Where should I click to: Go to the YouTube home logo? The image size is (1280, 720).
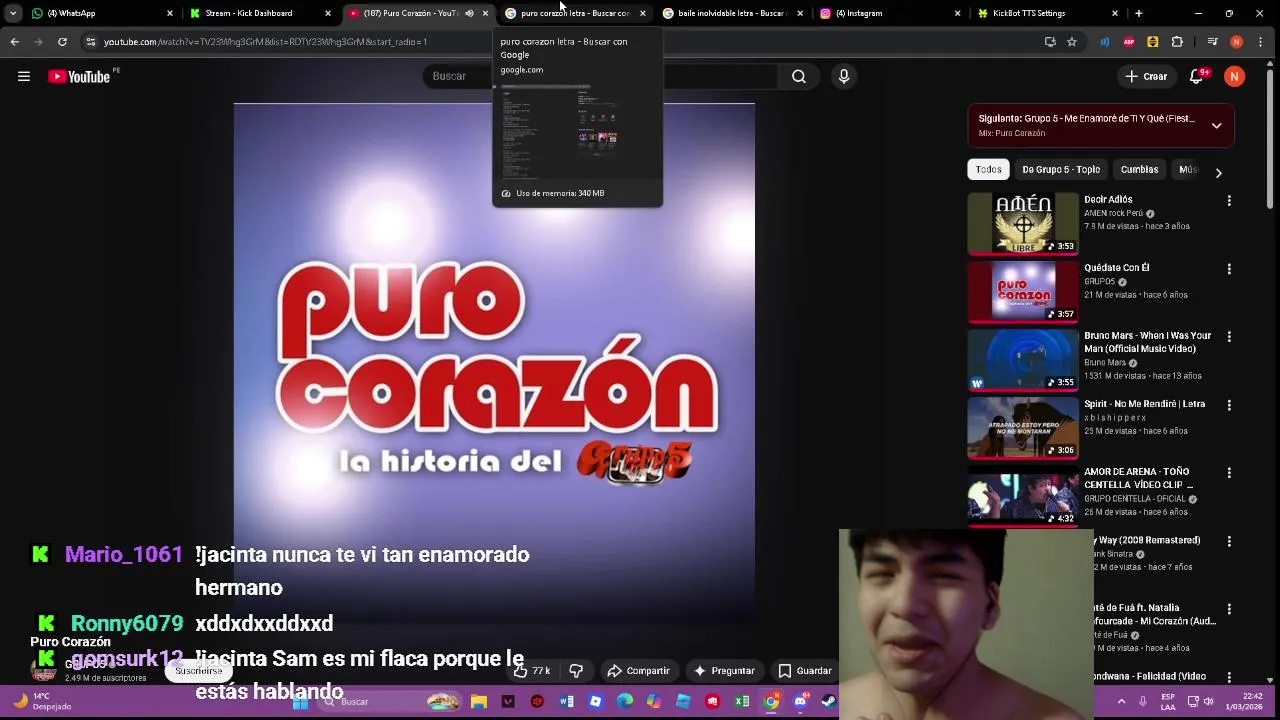pyautogui.click(x=80, y=76)
